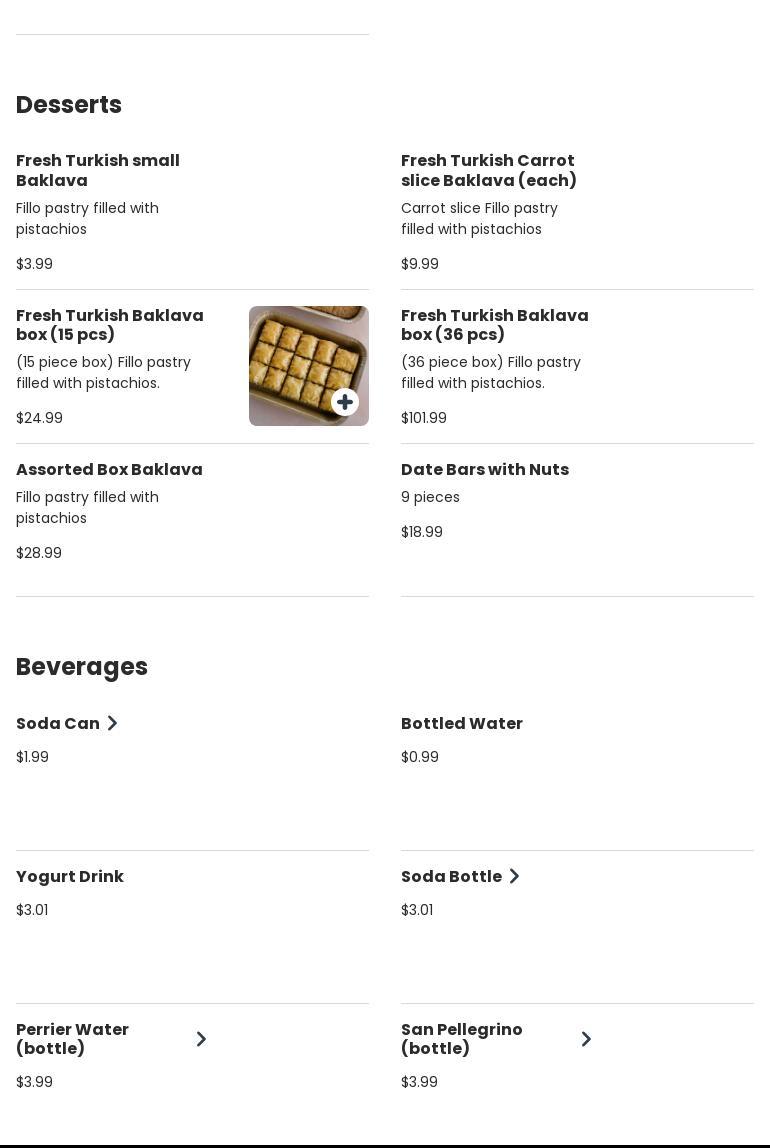
Task: Add Bottled Water to order
Action: pyautogui.click(x=462, y=723)
